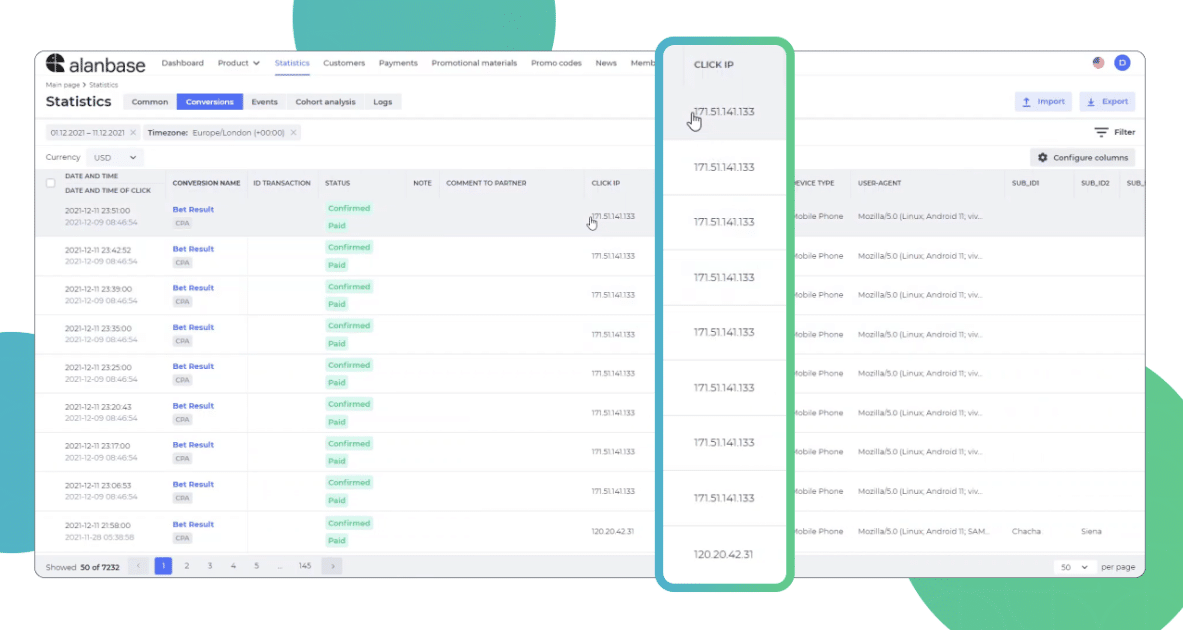This screenshot has height=630, width=1183.
Task: Remove the Europe/London timezone filter
Action: click(292, 131)
